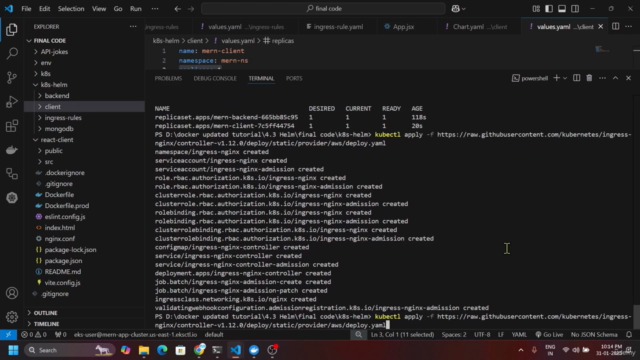Expand the backend folder

(57, 96)
